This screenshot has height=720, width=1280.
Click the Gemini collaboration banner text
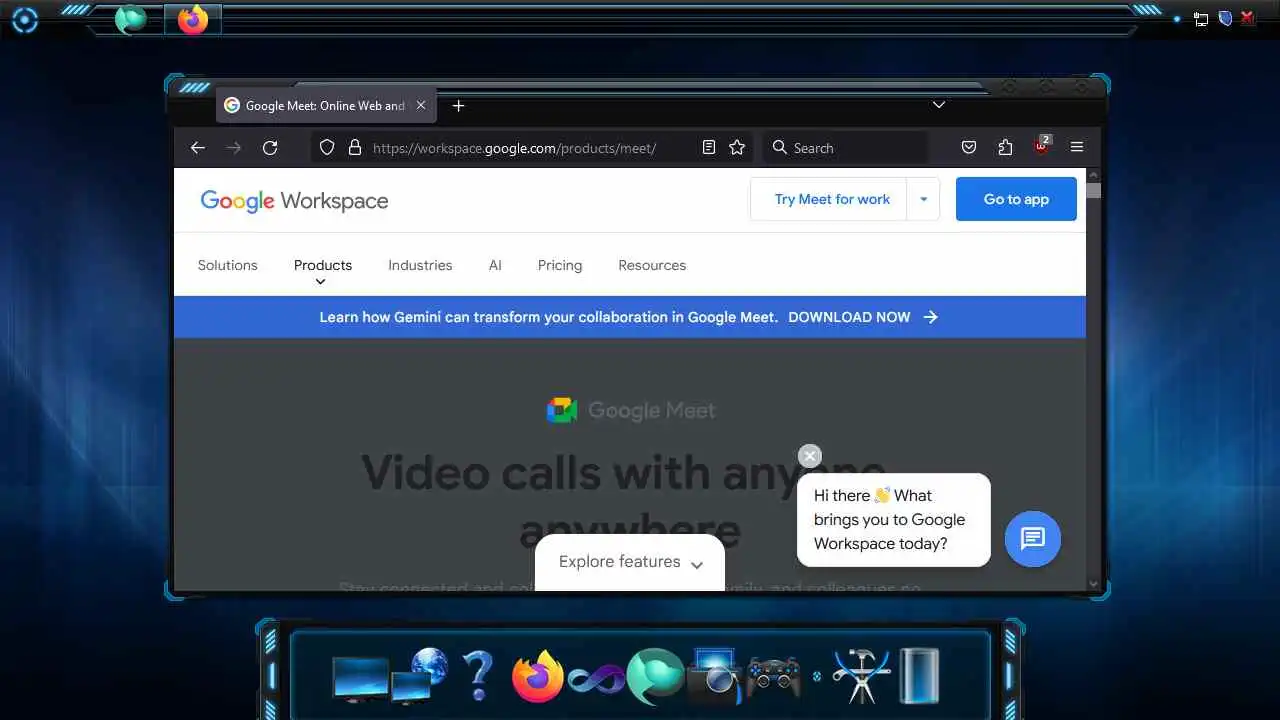[548, 317]
